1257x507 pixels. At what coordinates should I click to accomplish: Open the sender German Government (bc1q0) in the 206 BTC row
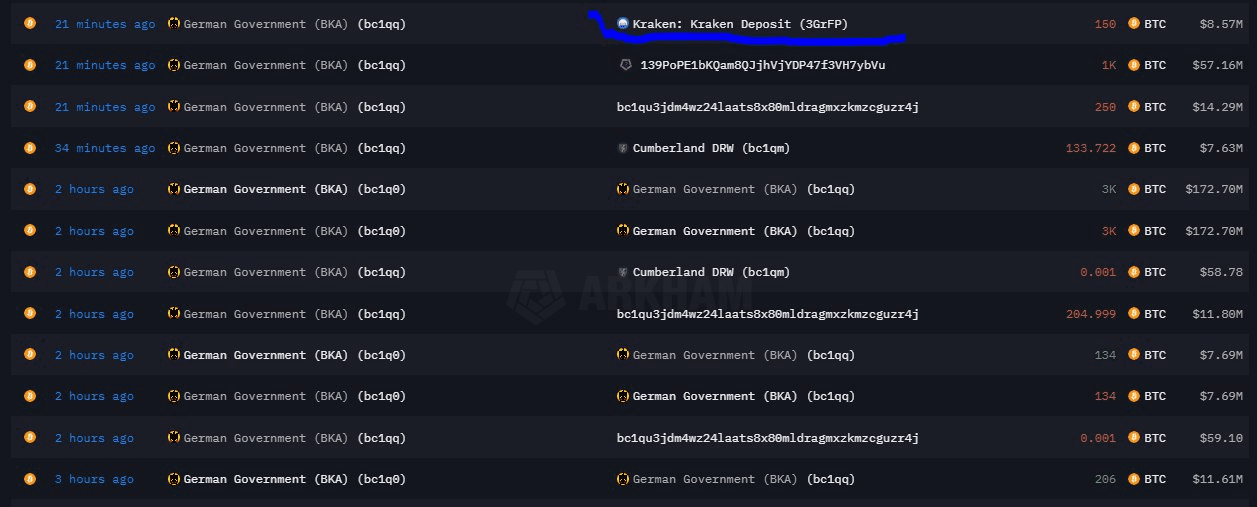(x=295, y=479)
